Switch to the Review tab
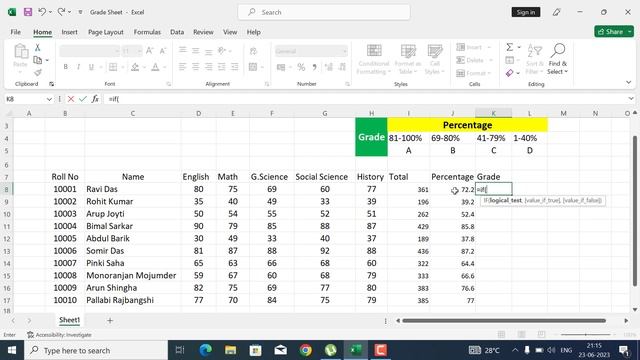This screenshot has width=640, height=360. 203,32
